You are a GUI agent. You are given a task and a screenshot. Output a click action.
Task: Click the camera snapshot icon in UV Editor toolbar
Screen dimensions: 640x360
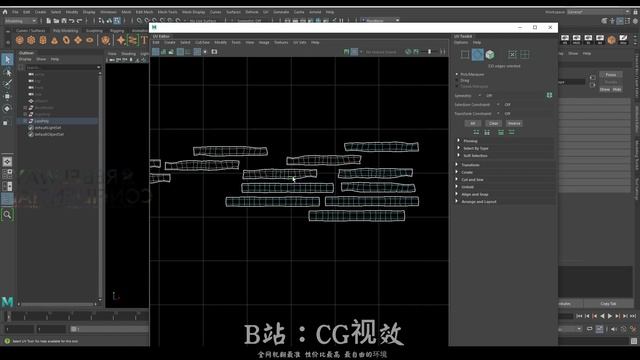click(x=214, y=52)
